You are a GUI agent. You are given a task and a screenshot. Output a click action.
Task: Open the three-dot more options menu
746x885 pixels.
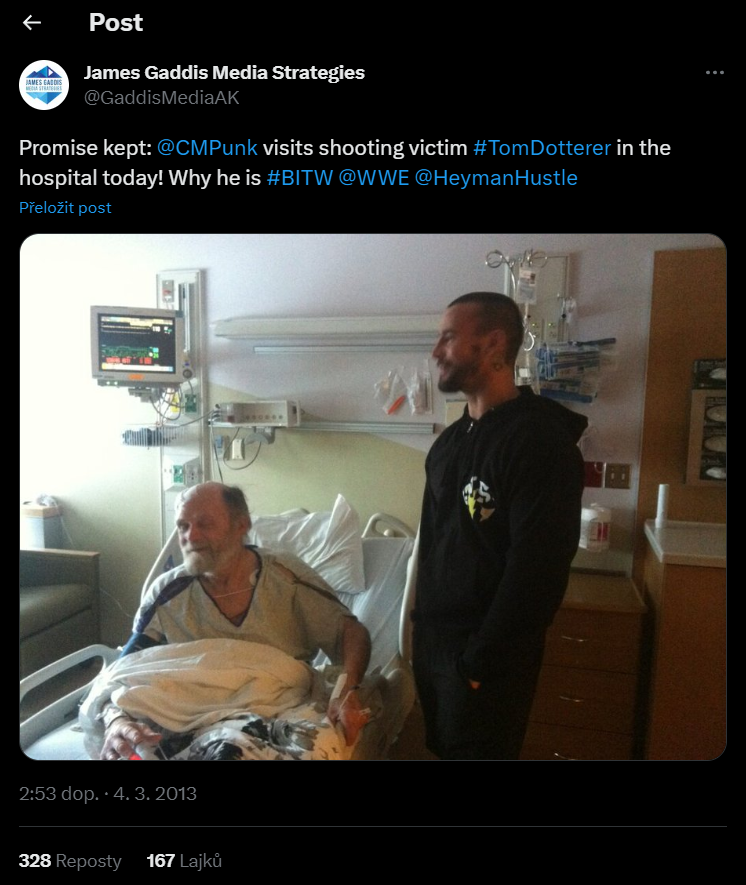coord(714,72)
